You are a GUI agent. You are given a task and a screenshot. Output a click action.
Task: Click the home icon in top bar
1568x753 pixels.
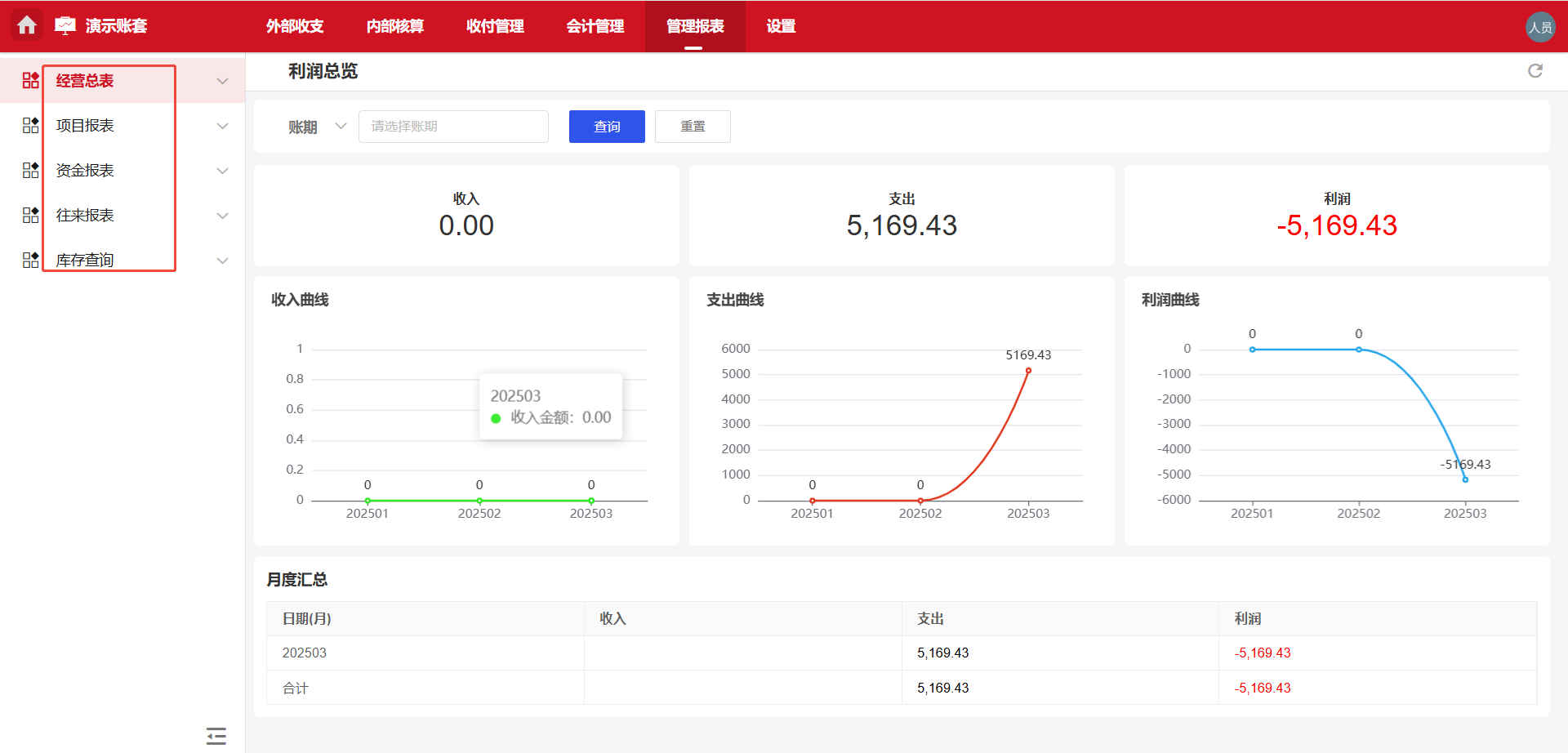coord(27,25)
